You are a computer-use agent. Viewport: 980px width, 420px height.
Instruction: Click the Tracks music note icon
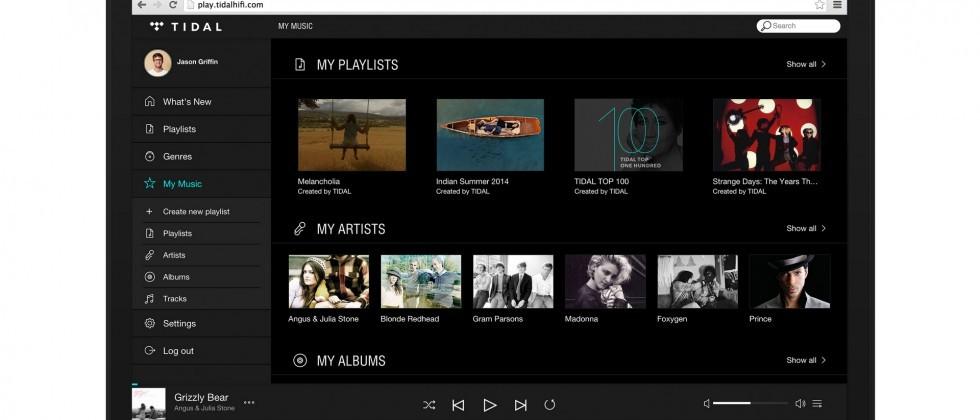pyautogui.click(x=149, y=299)
